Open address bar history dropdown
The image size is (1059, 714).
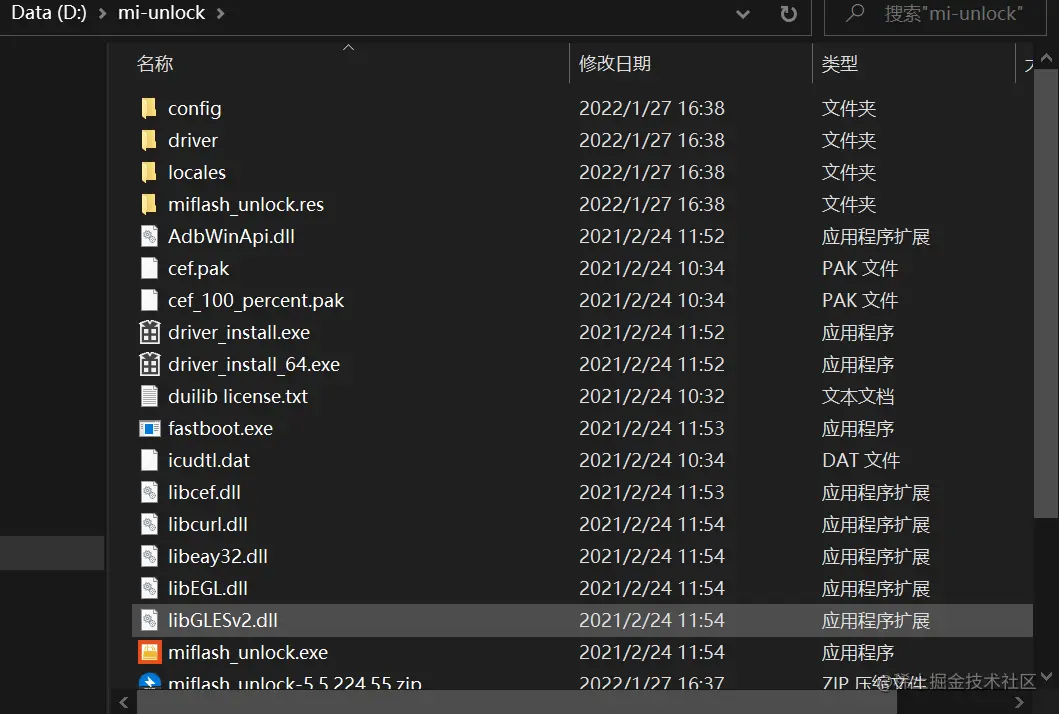point(743,14)
